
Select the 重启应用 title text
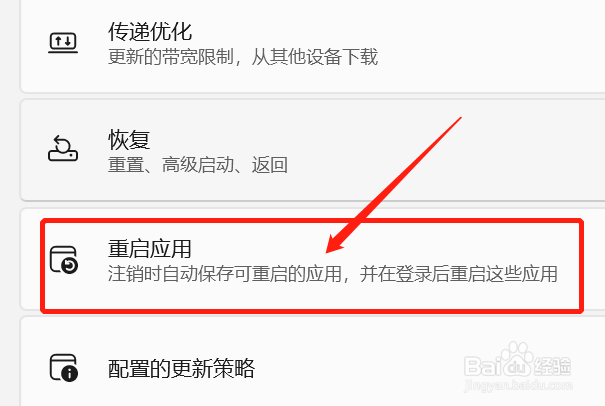tap(150, 249)
